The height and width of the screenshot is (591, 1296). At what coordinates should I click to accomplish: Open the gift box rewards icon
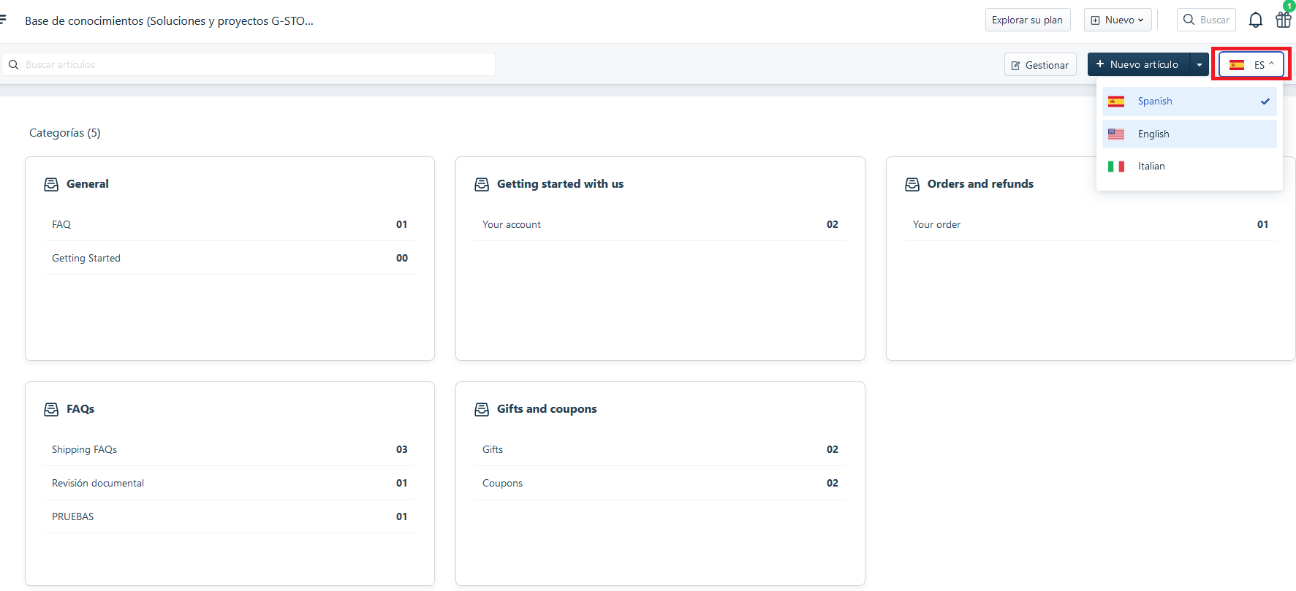1283,20
